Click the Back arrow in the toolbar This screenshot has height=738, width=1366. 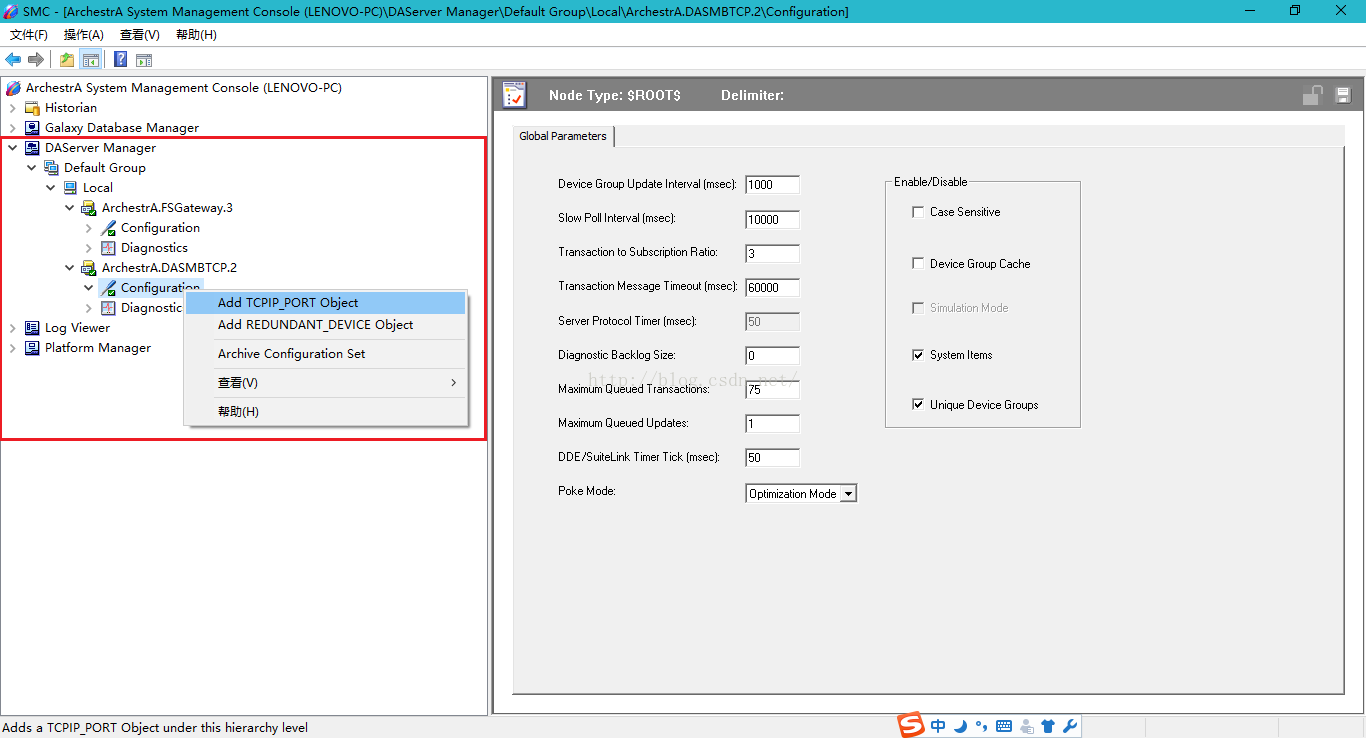coord(13,60)
